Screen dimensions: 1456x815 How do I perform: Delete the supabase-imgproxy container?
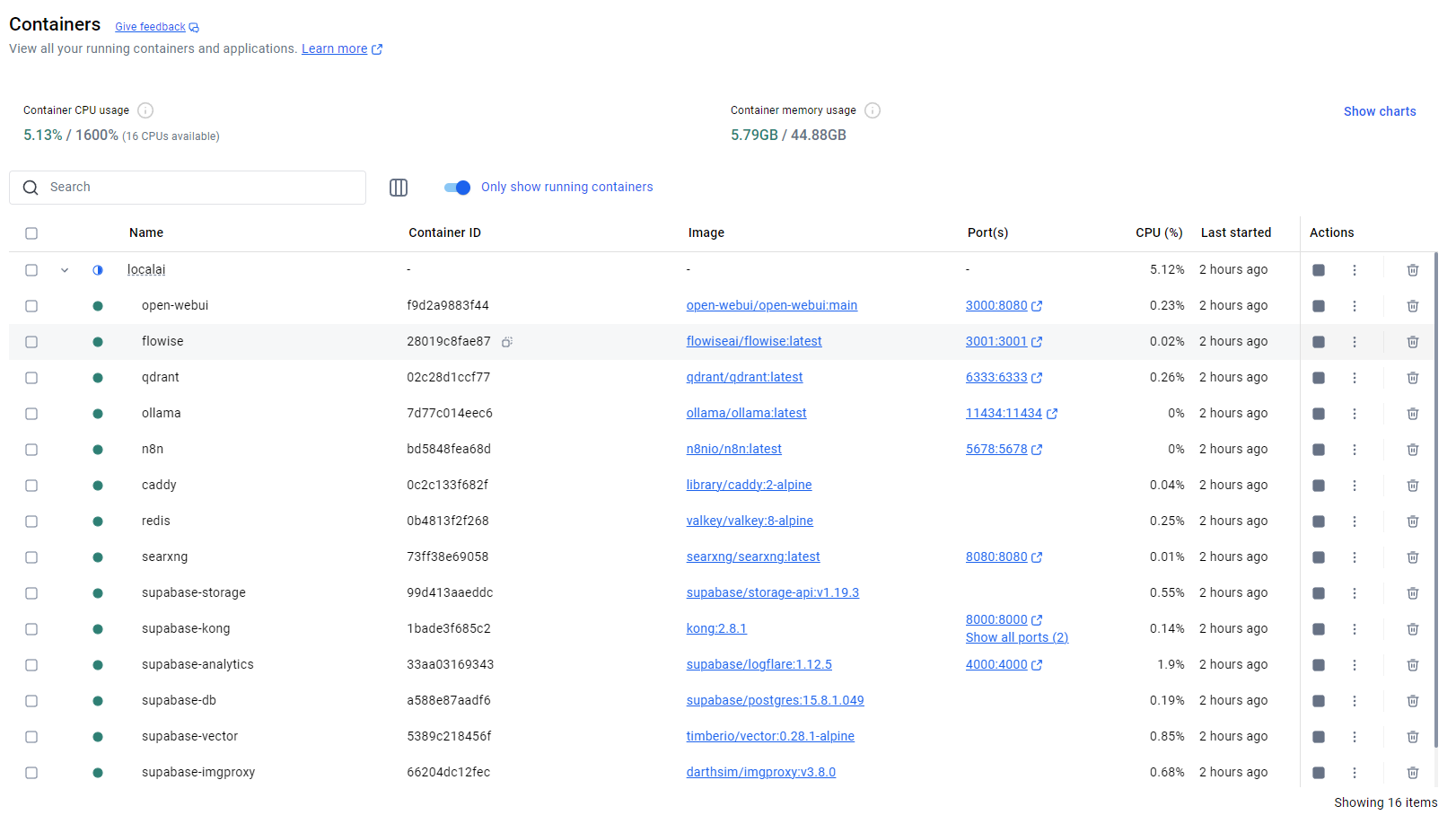[1413, 773]
